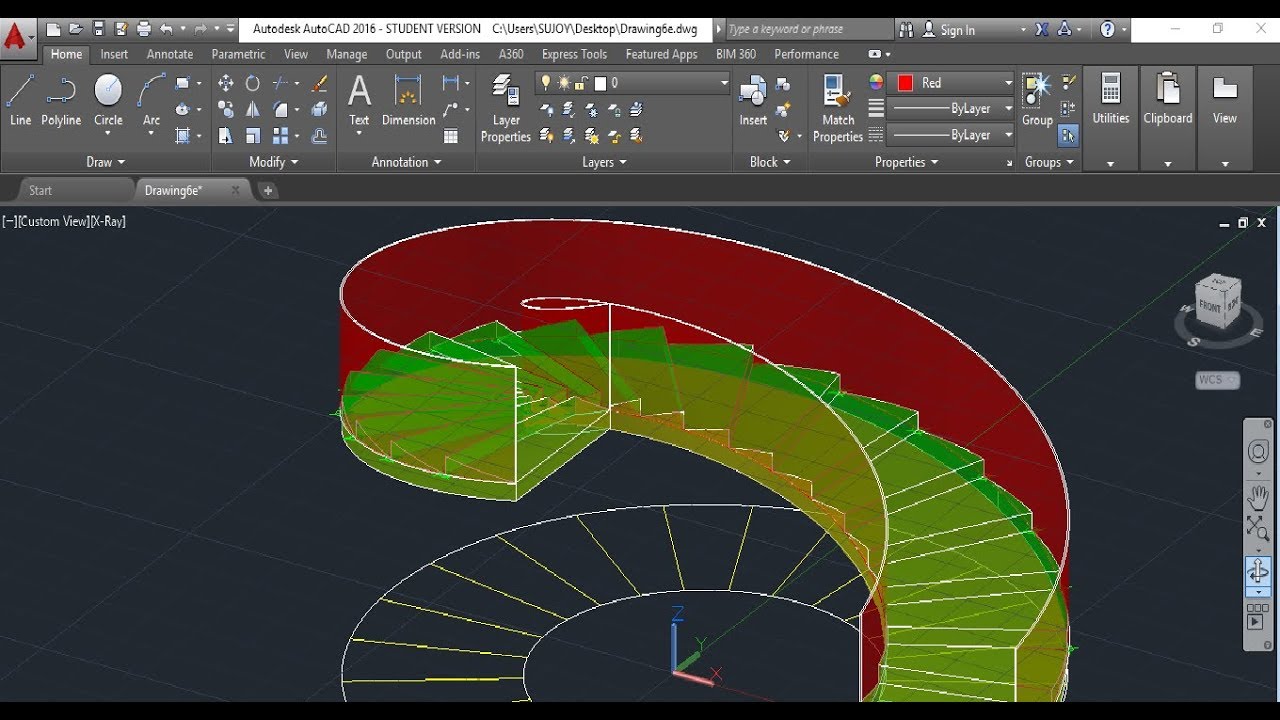Switch to the Manage ribbon tab
The height and width of the screenshot is (720, 1280).
(346, 54)
